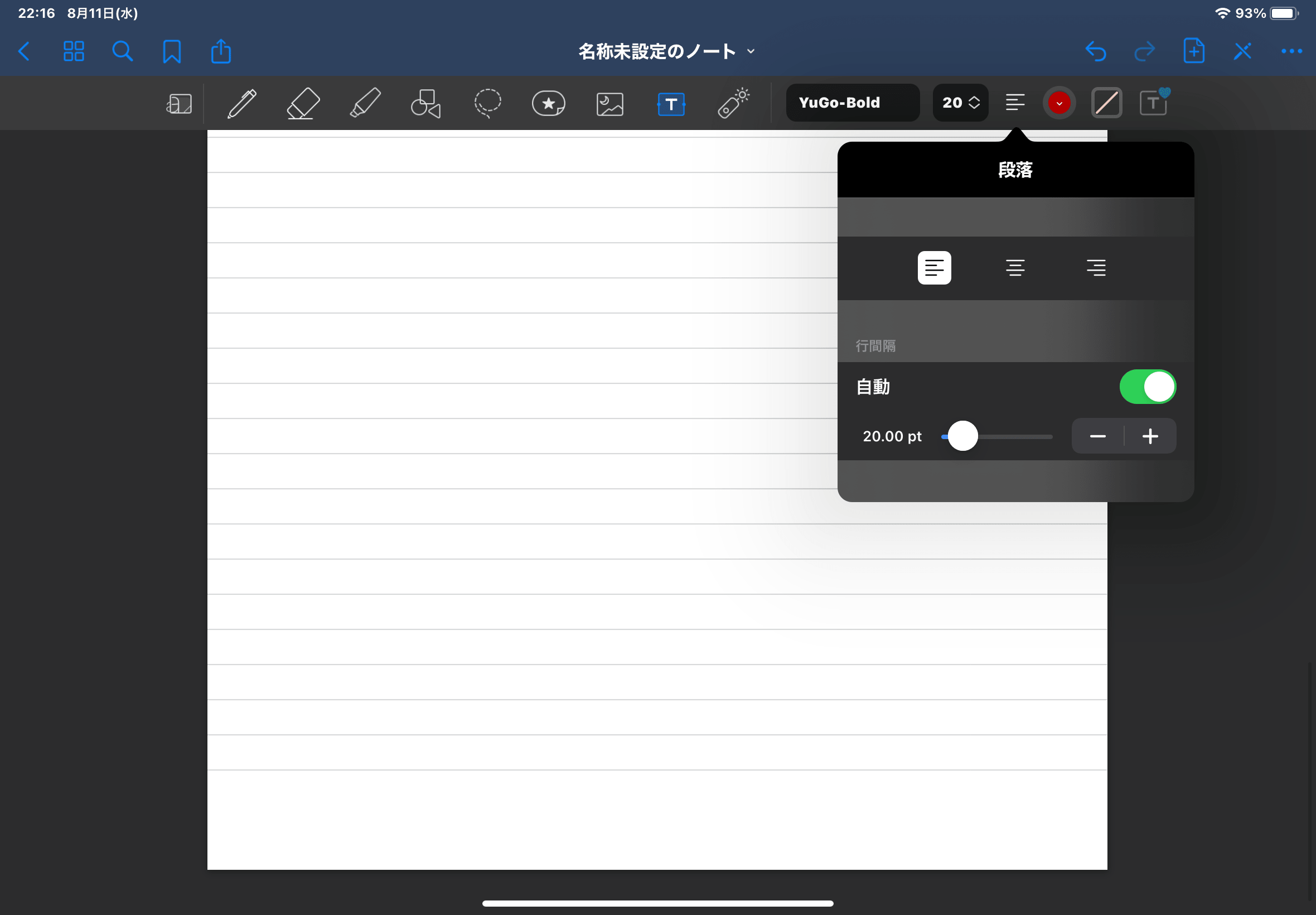Image resolution: width=1316 pixels, height=915 pixels.
Task: Select the Lasso selection tool
Action: (487, 104)
